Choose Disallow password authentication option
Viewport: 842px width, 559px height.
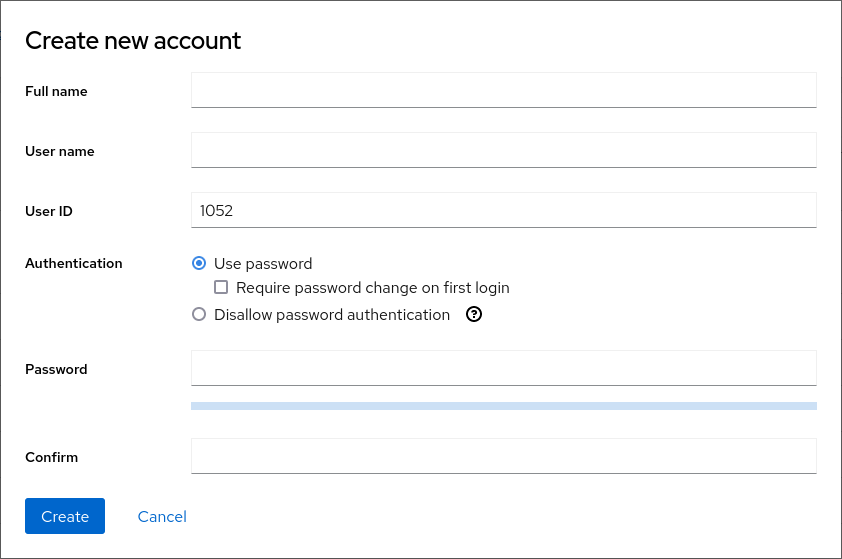198,314
